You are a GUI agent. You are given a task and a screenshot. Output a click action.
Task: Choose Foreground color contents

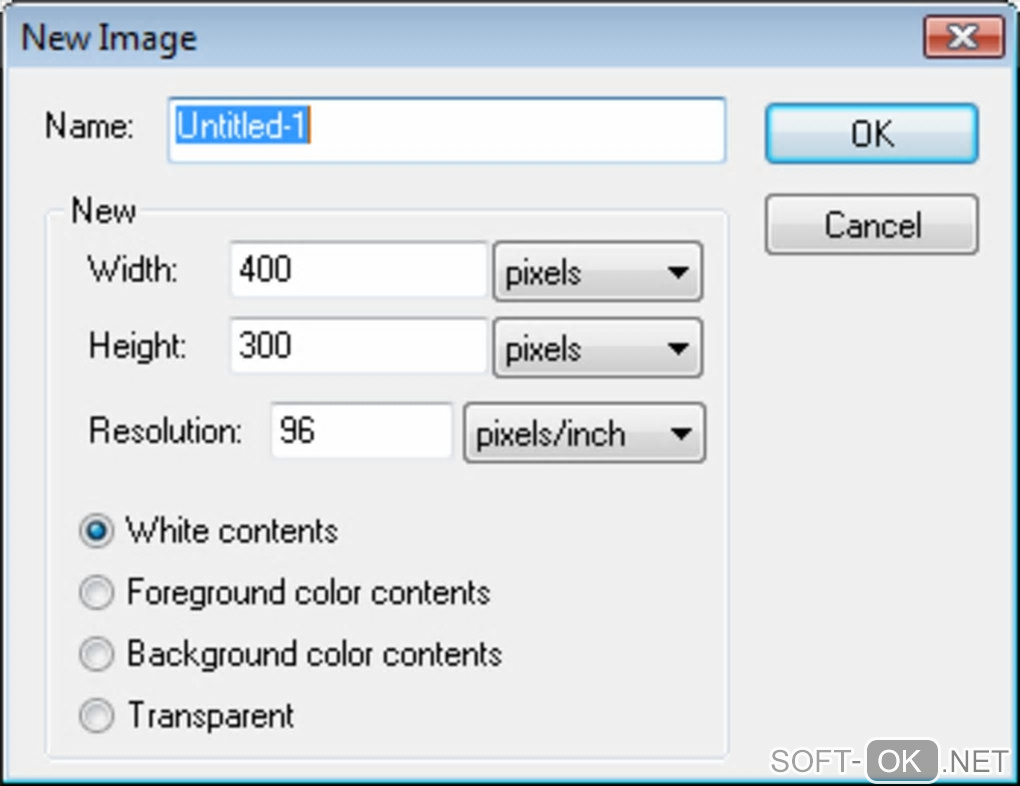pos(97,593)
